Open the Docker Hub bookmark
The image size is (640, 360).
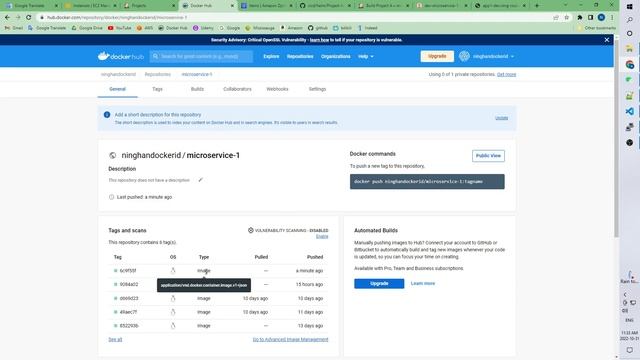point(173,28)
